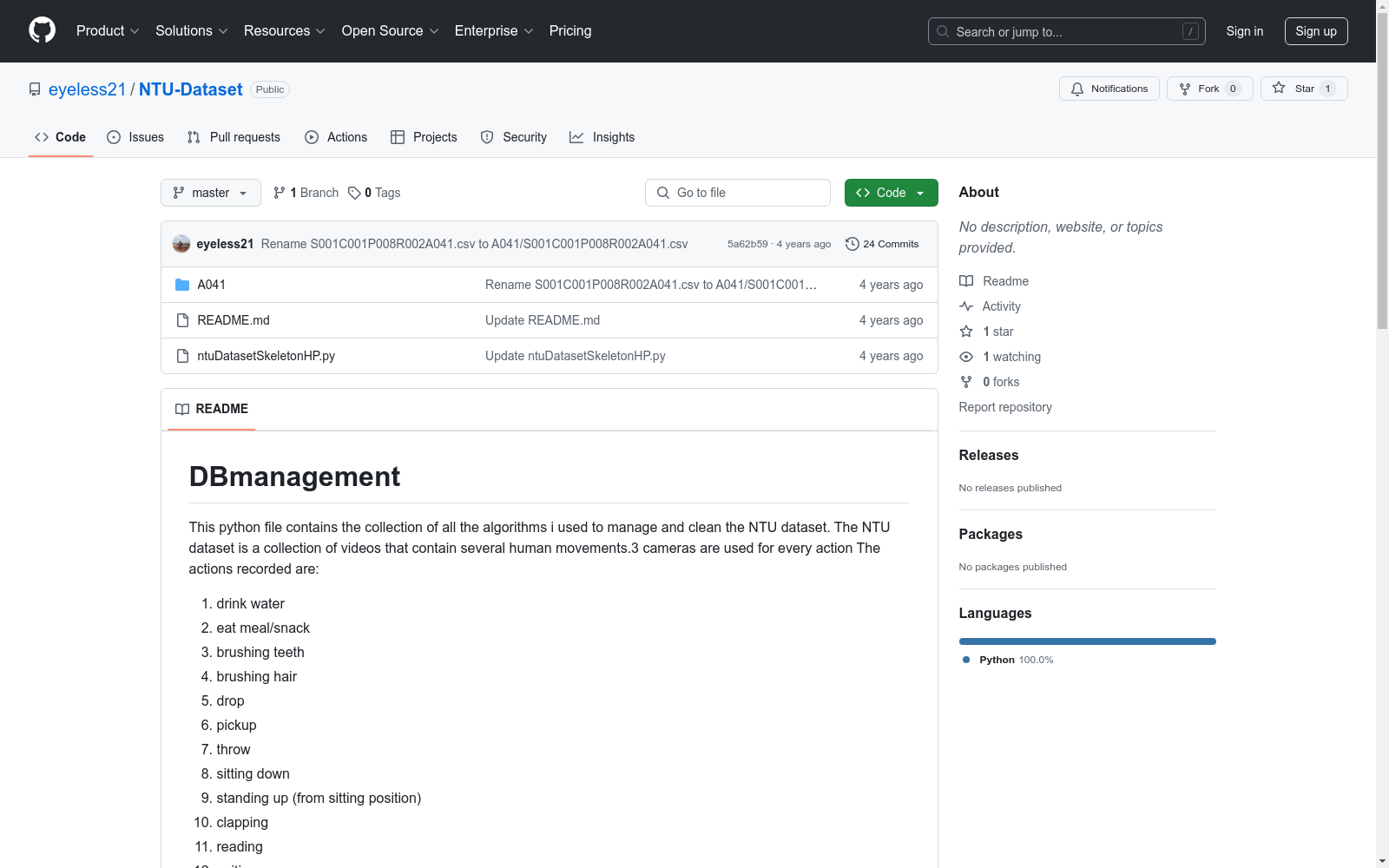The image size is (1389, 868).
Task: Open the Update ntuDatasetSkeletonHP.py commit message
Action: point(576,356)
